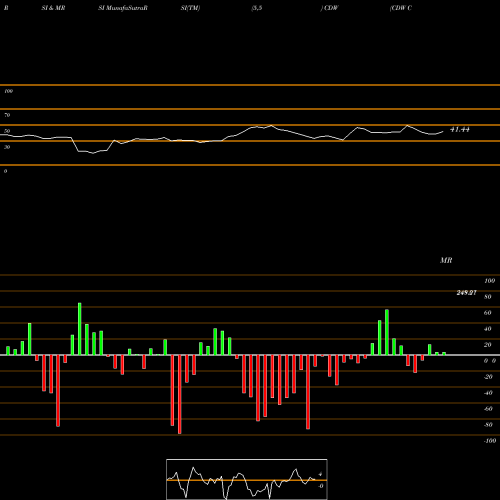Click the 80 label on MR axis
This screenshot has height=500, width=500.
point(488,297)
